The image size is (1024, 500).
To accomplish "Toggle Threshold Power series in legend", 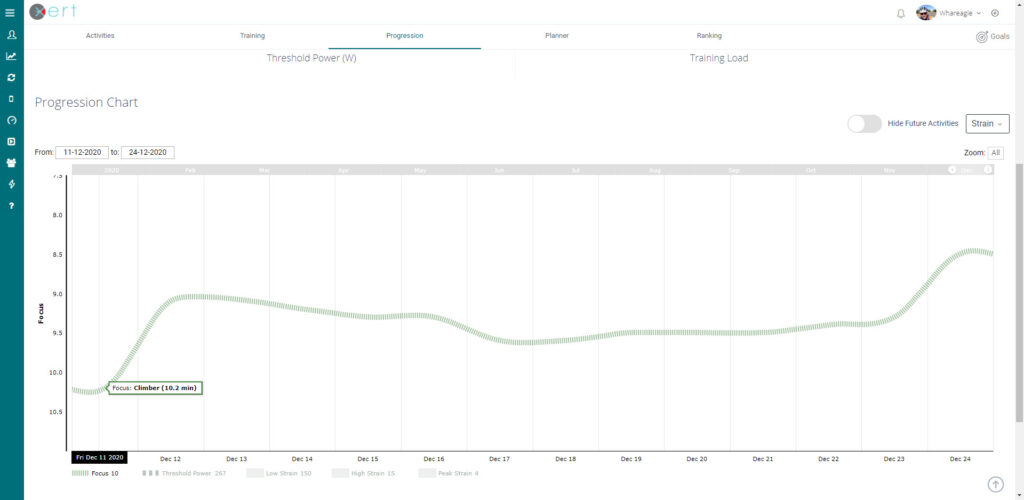I will point(182,473).
